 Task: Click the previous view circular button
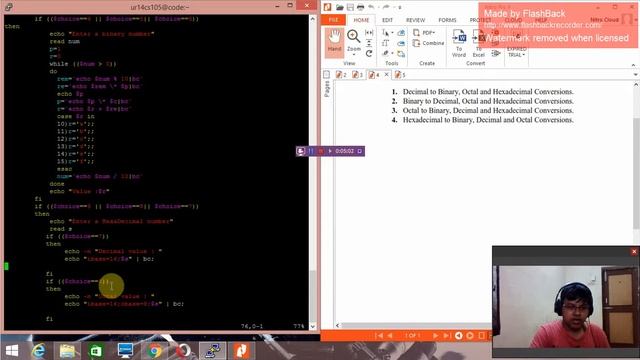click(x=459, y=336)
